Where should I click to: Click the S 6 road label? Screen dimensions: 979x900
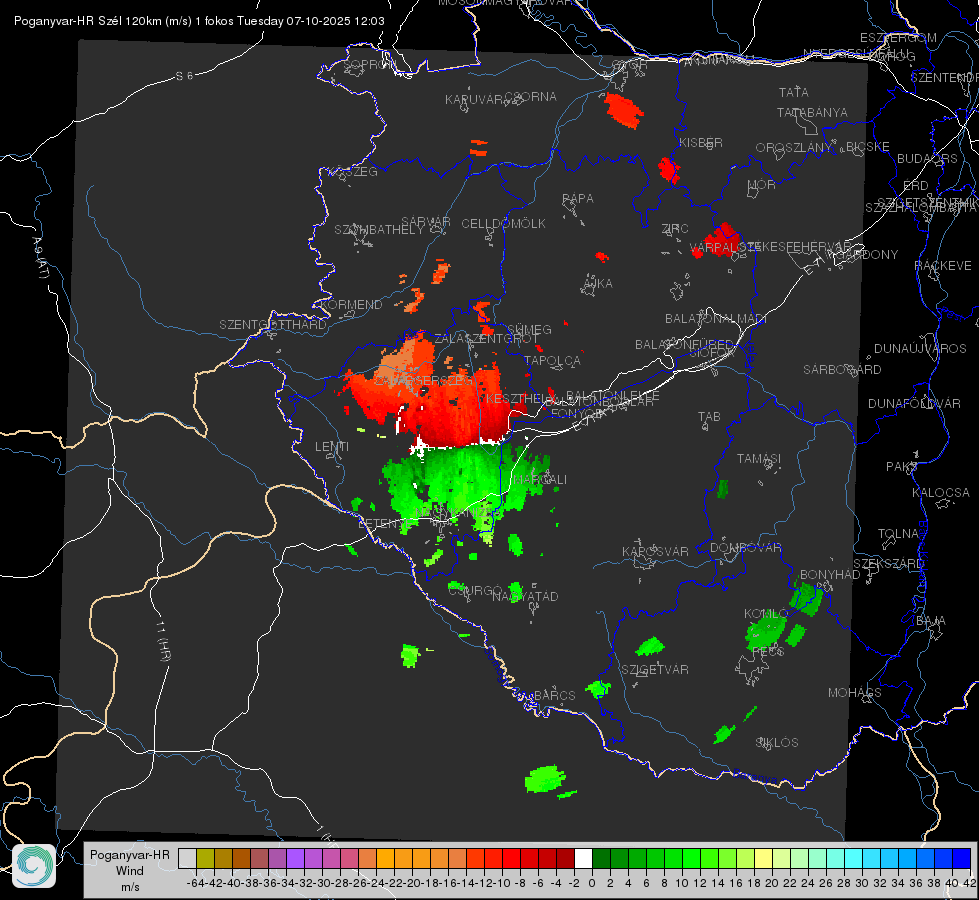pos(184,76)
